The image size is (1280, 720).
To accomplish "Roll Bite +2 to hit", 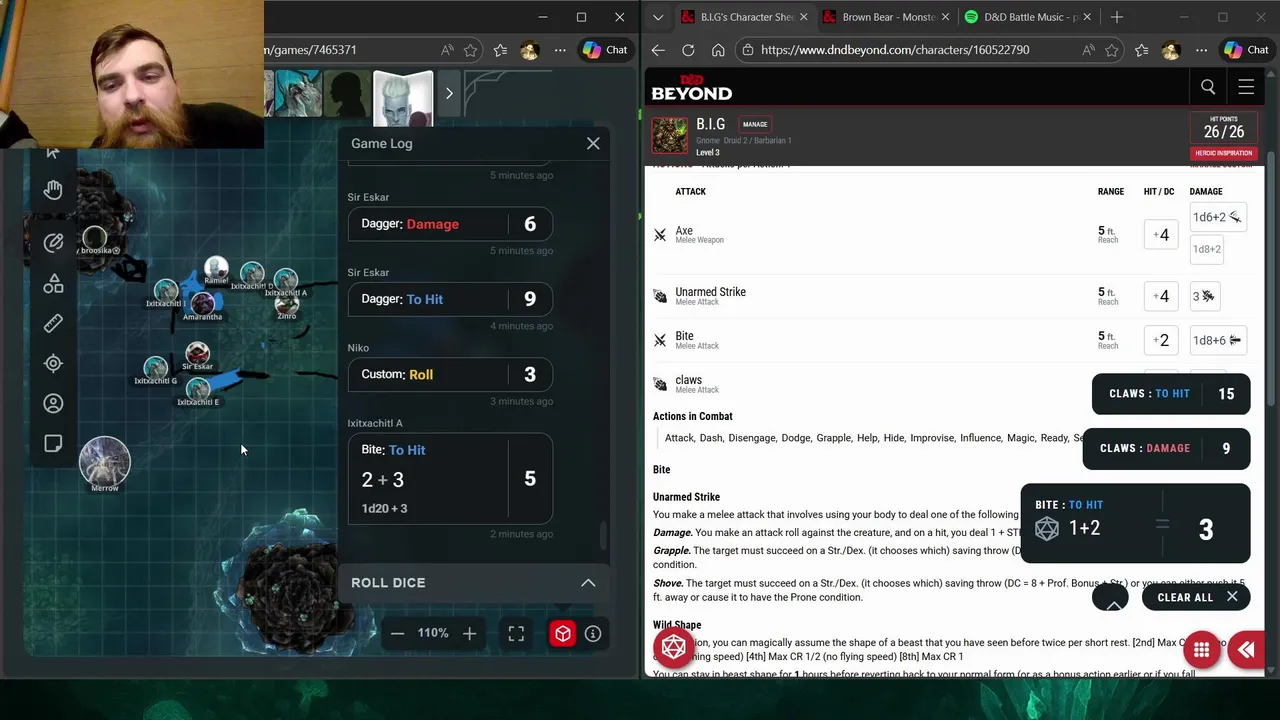I will (1161, 340).
